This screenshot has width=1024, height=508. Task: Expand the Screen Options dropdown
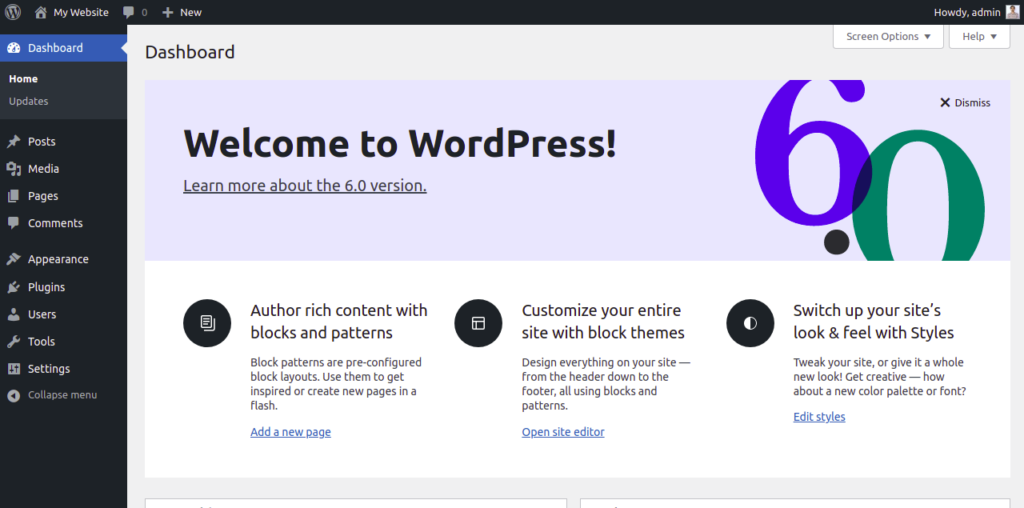pos(888,37)
